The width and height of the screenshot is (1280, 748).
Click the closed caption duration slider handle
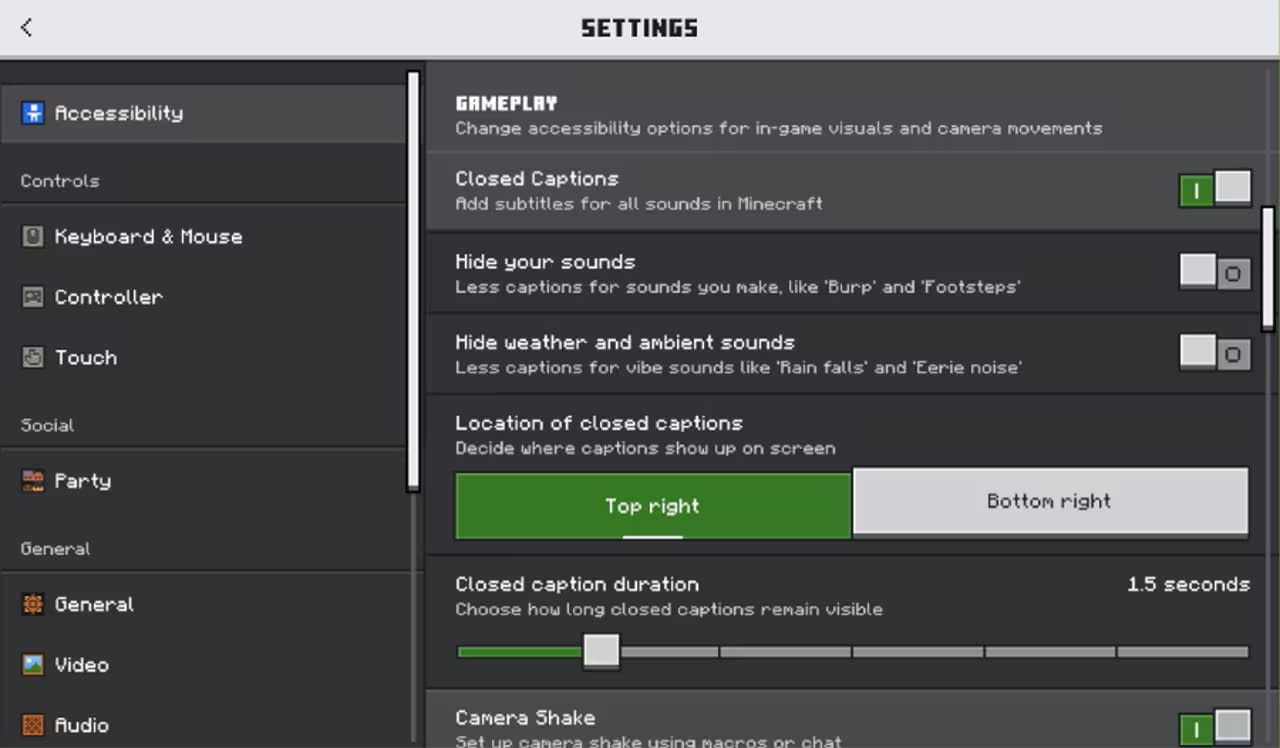coord(601,651)
